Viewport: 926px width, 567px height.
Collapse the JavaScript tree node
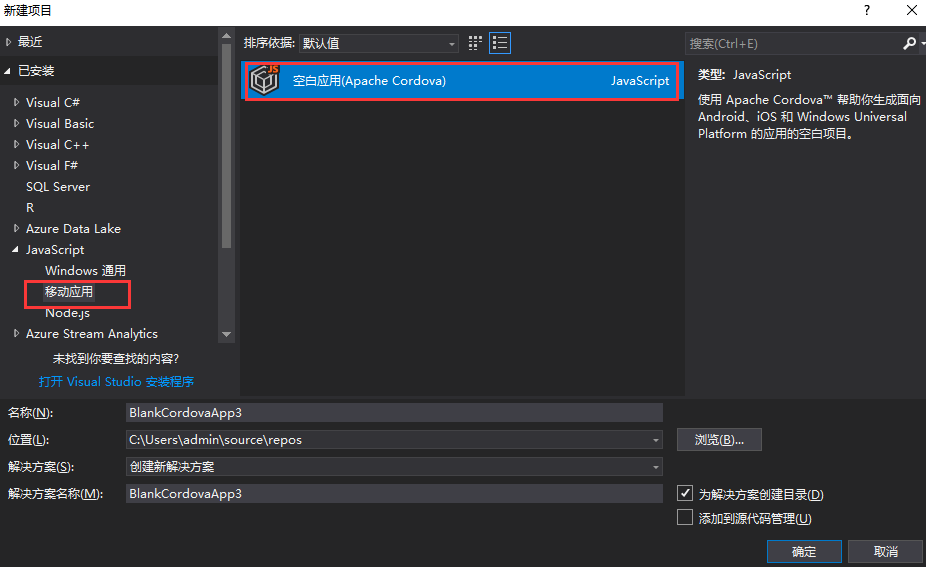[x=16, y=250]
